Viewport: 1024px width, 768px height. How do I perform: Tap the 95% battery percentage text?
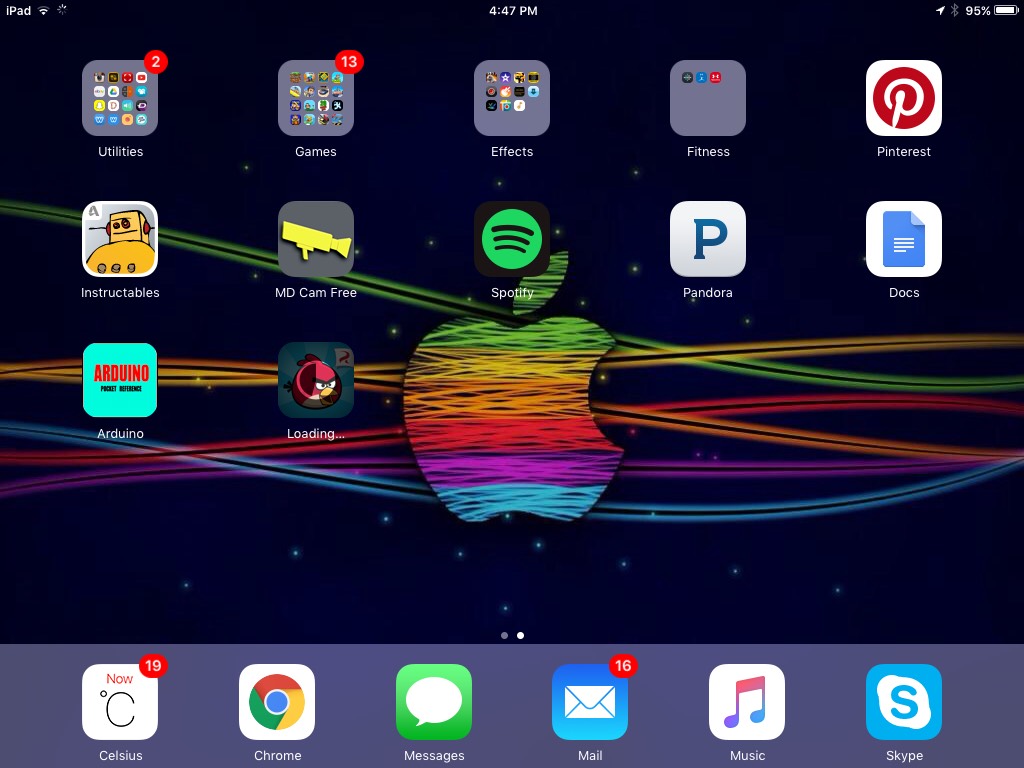coord(978,10)
